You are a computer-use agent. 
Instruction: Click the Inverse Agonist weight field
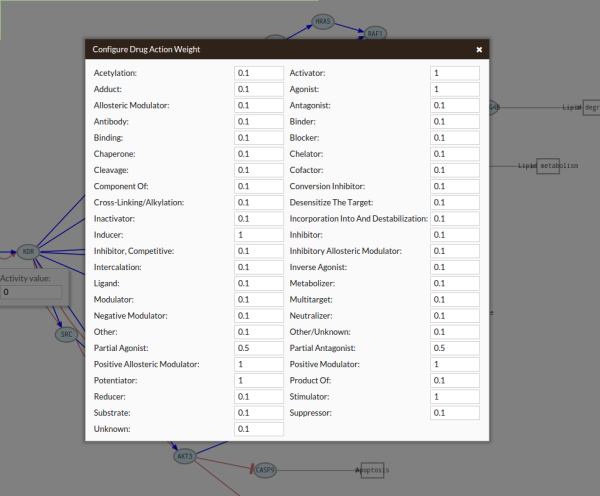[x=455, y=267]
